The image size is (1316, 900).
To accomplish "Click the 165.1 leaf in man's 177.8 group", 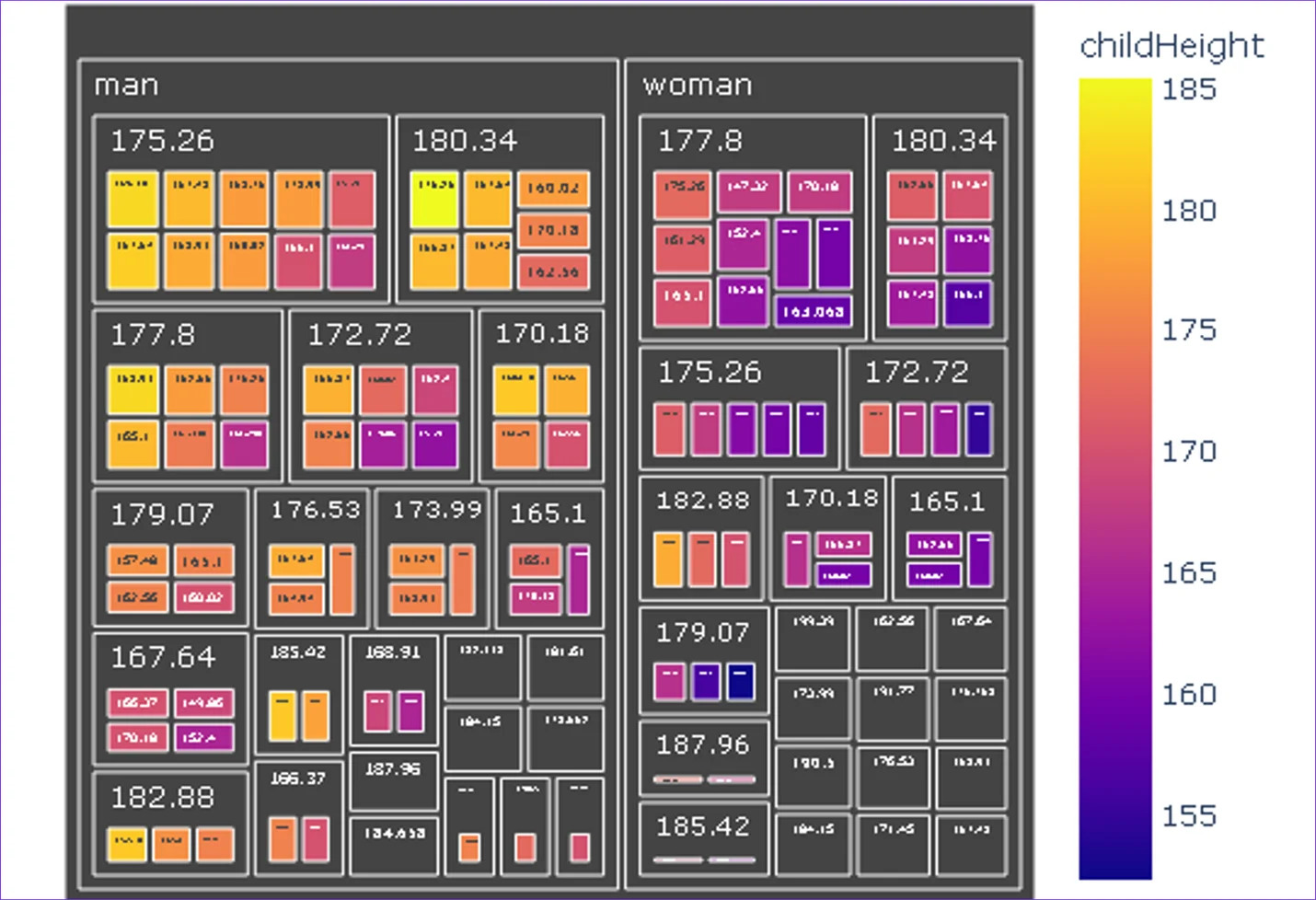I will point(133,444).
